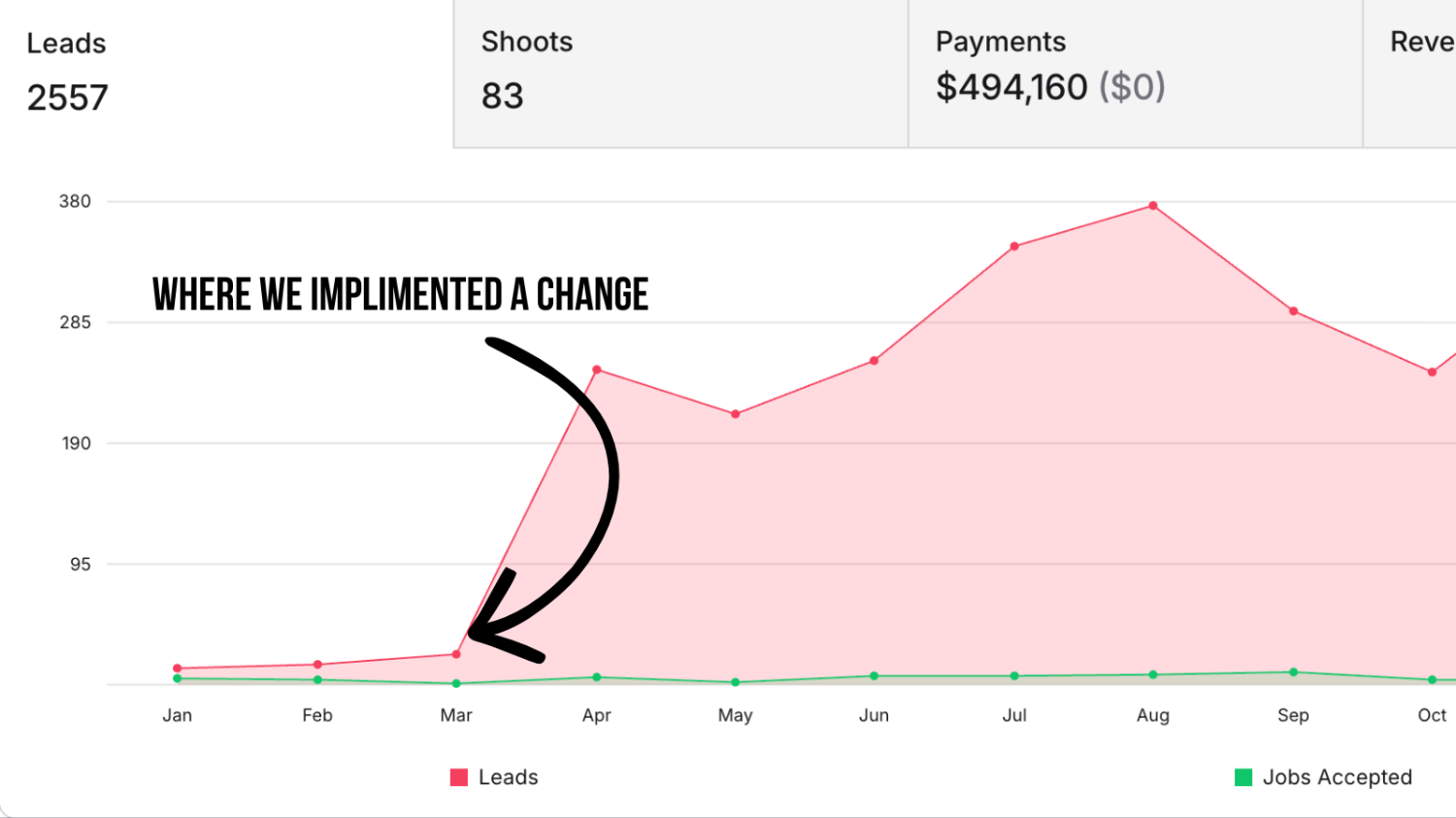Select the May Leads data point
1456x818 pixels.
click(x=736, y=414)
